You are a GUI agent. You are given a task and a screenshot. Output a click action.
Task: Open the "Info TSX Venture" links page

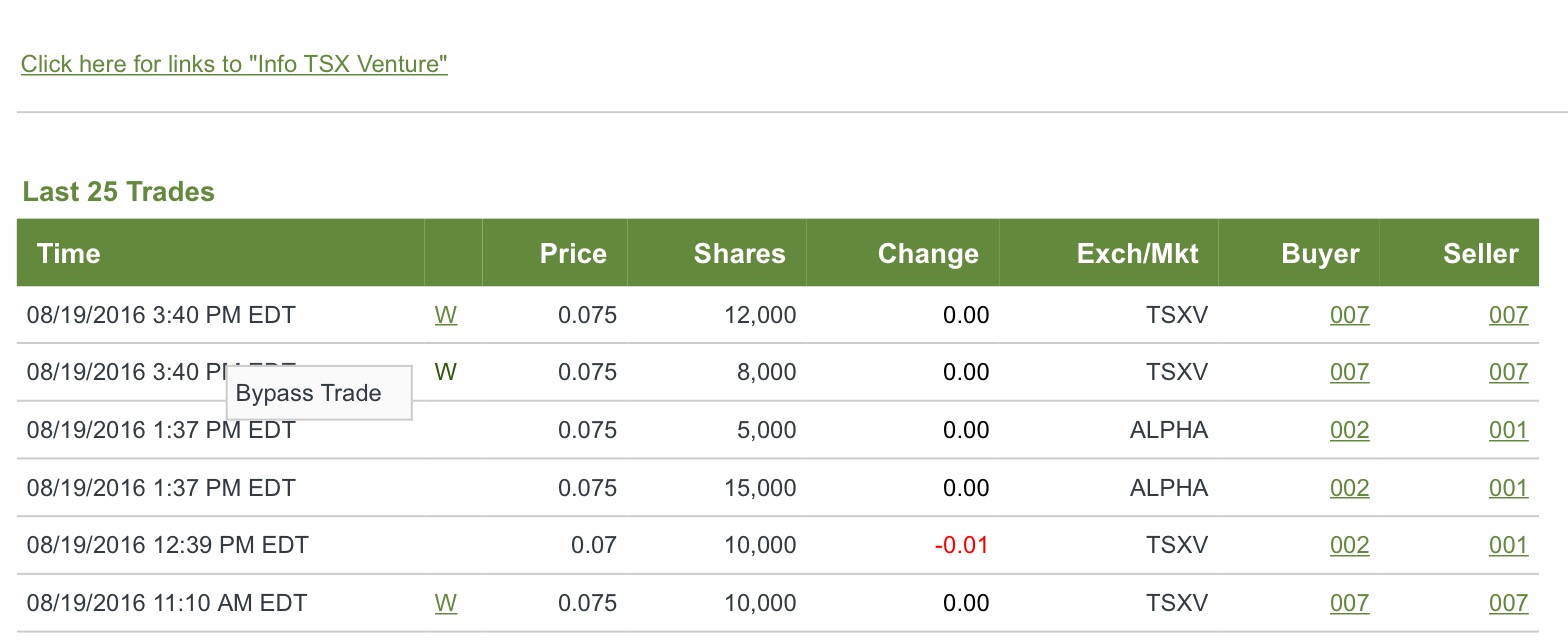coord(234,64)
